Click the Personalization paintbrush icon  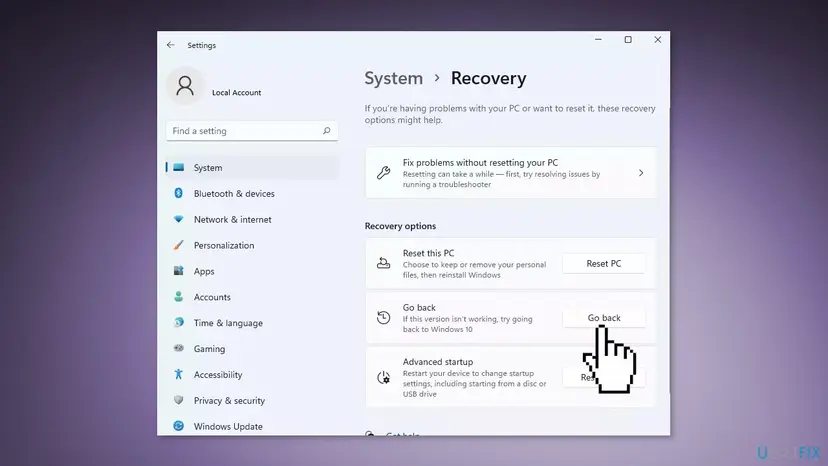point(178,245)
